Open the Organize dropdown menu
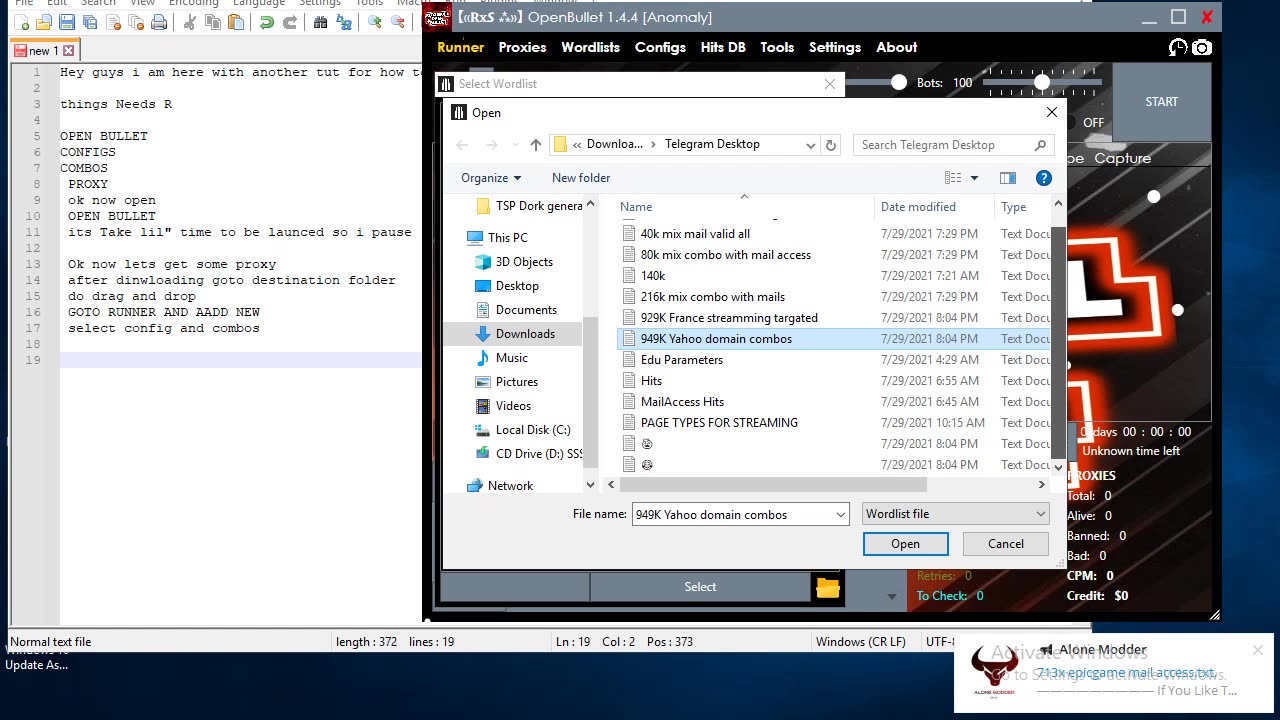This screenshot has height=720, width=1280. [491, 178]
